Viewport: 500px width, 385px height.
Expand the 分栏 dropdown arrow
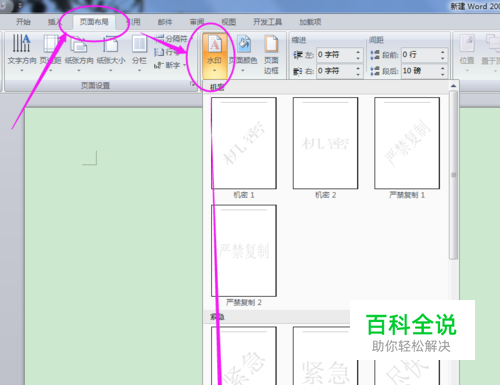139,70
